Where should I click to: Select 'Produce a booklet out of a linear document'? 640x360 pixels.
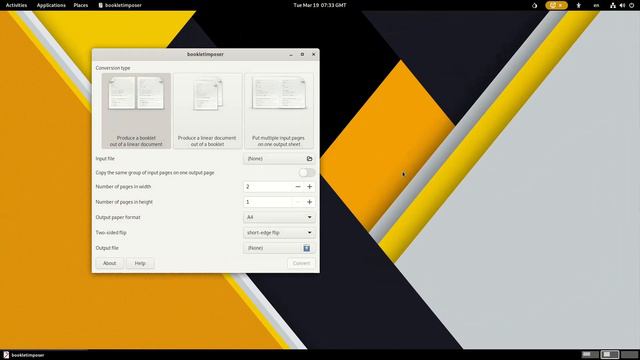point(136,111)
